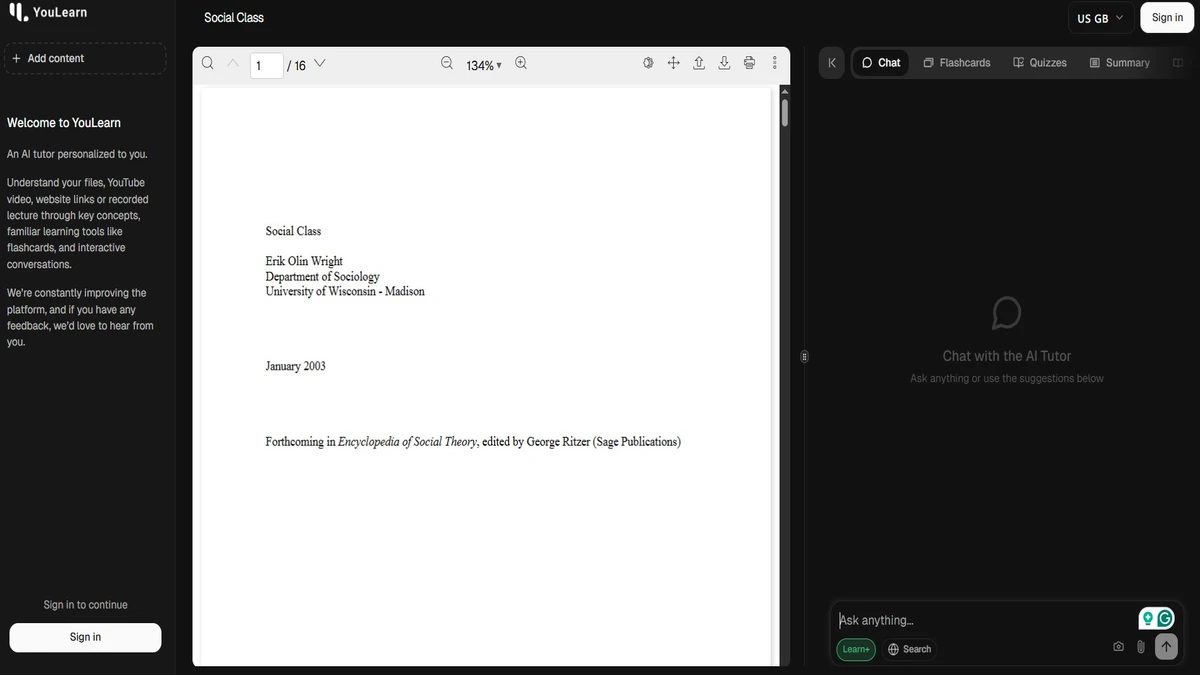This screenshot has width=1200, height=675.
Task: Collapse the panel with the K arrow
Action: click(x=832, y=62)
